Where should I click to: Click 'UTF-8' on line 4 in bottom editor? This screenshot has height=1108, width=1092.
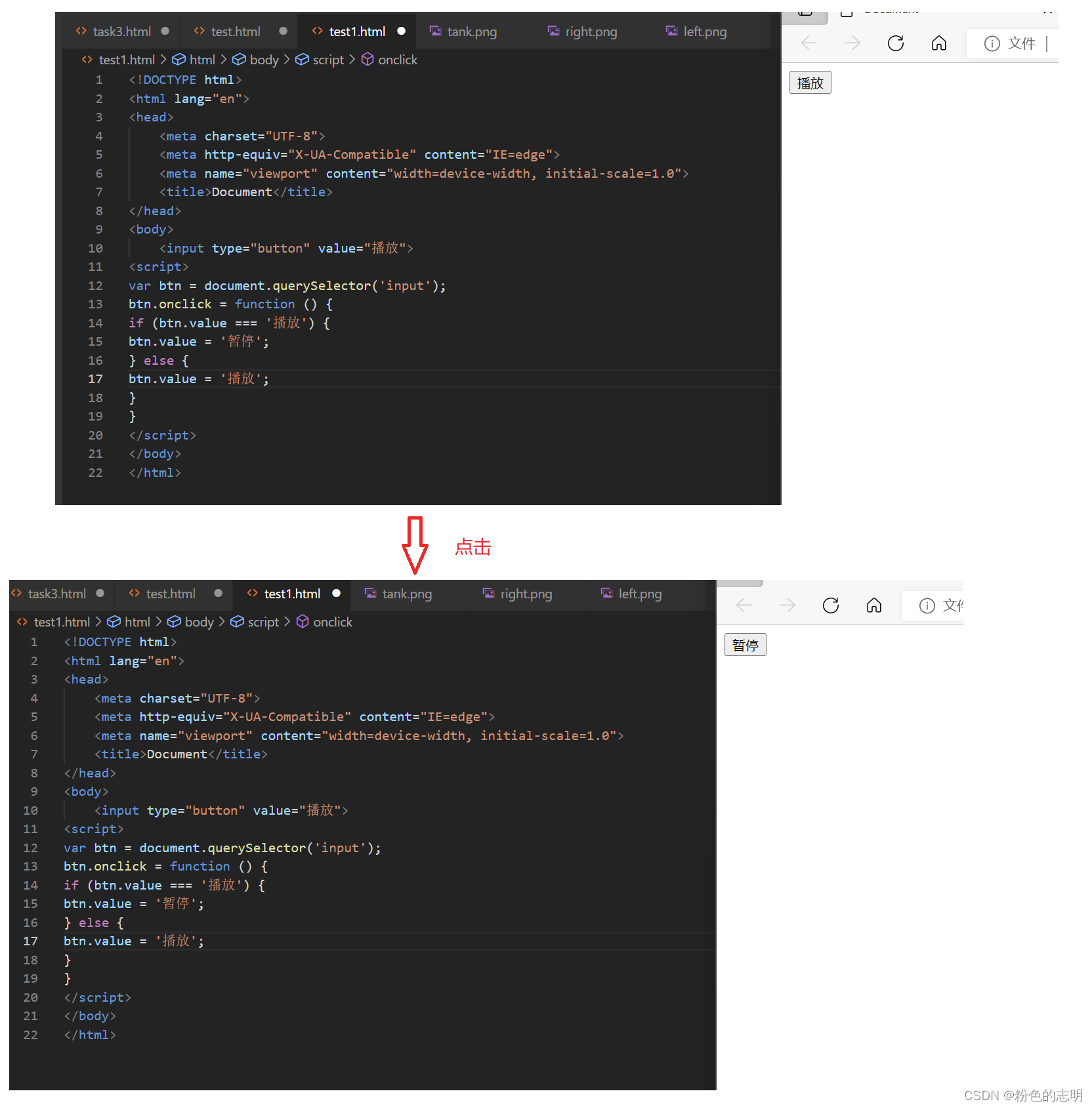point(226,698)
